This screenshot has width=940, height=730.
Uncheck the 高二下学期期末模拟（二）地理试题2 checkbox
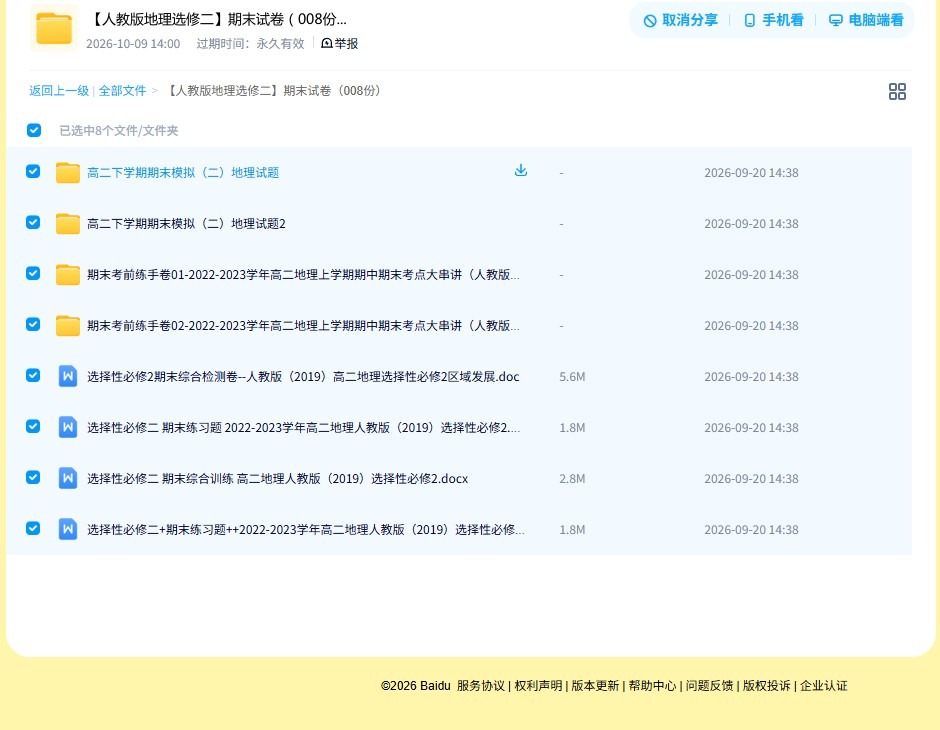click(x=33, y=222)
